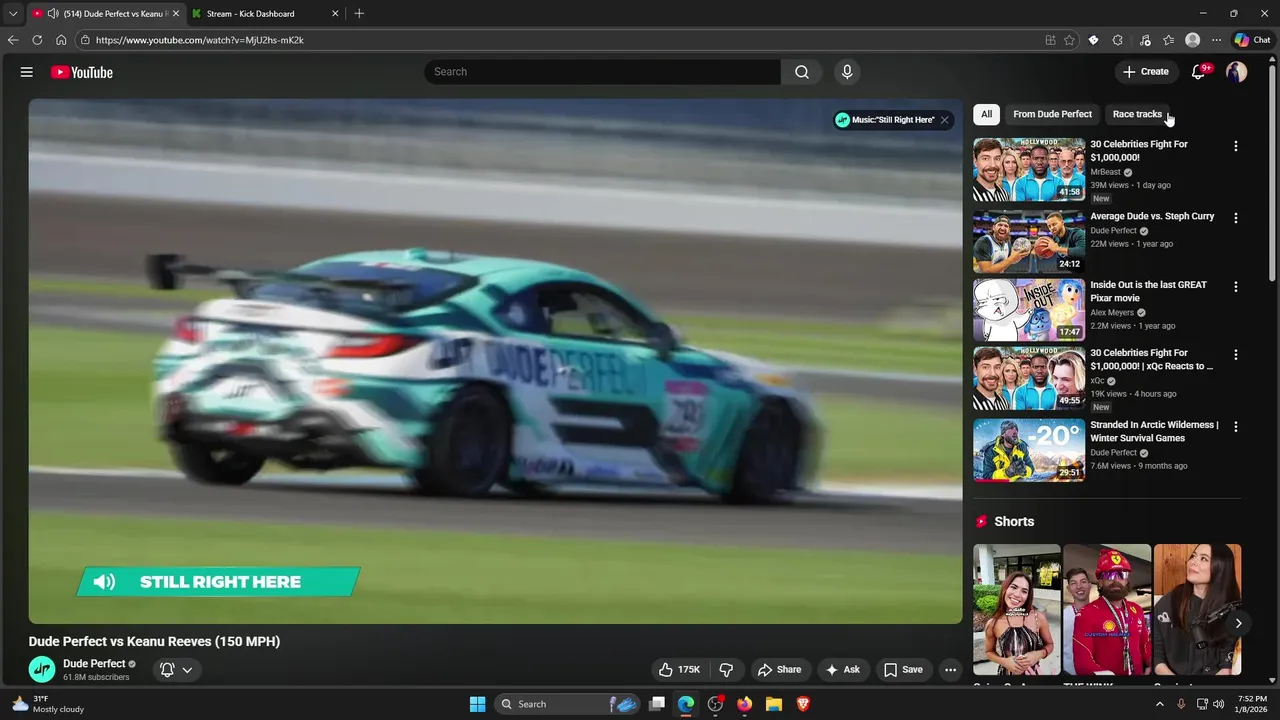Click the YouTube search input field

(603, 72)
